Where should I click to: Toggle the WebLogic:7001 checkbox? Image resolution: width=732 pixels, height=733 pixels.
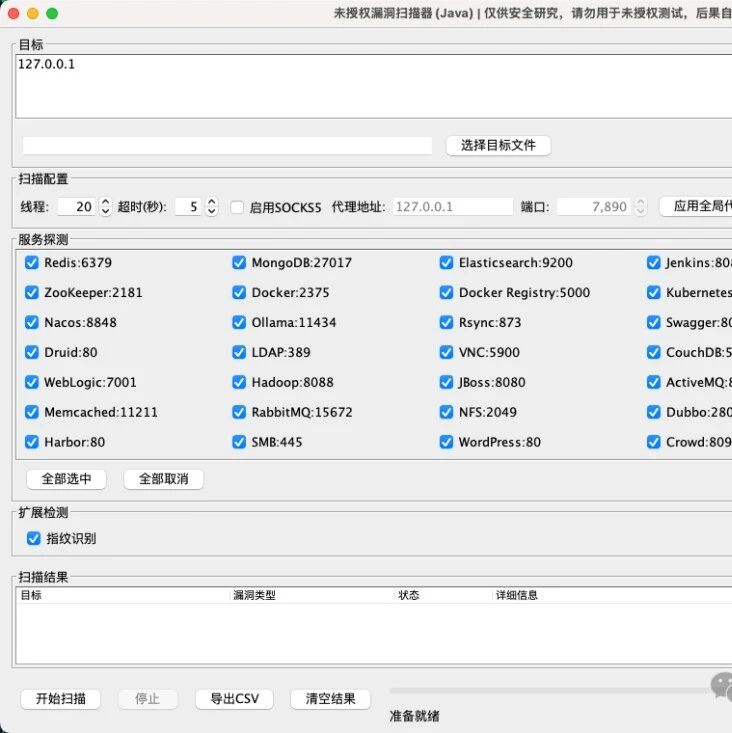31,382
